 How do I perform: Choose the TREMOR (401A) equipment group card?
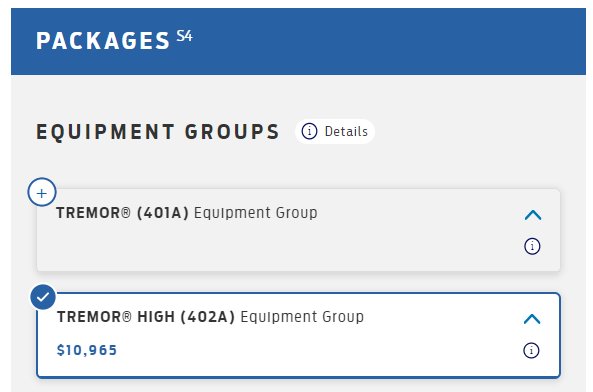pos(298,230)
